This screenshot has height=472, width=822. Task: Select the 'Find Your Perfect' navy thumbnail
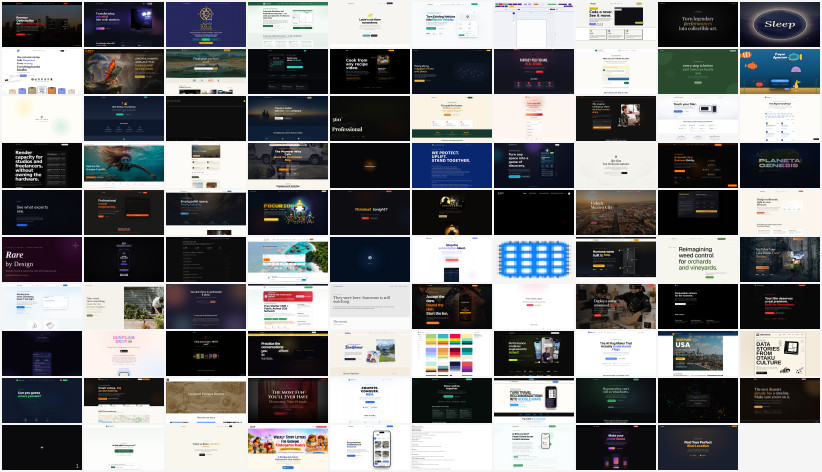click(698, 447)
